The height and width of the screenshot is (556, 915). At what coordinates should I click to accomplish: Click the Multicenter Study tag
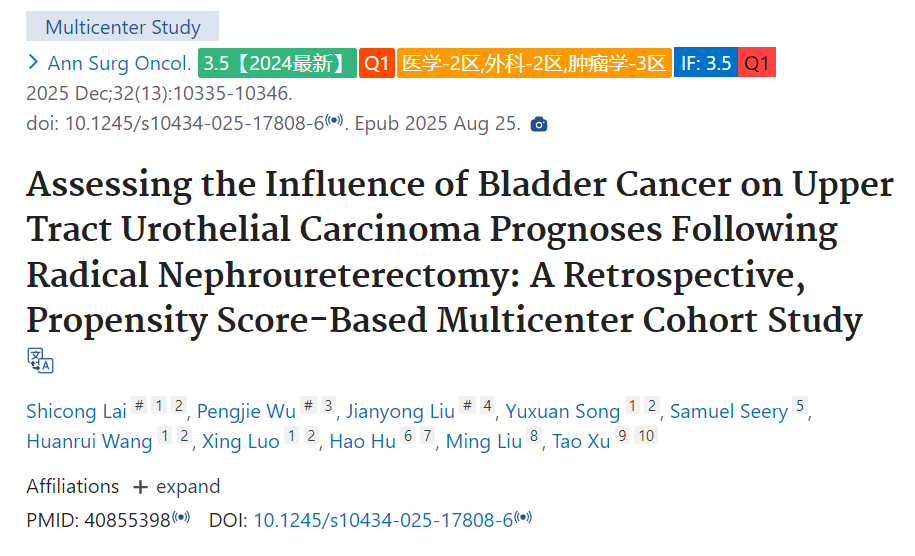[x=123, y=27]
